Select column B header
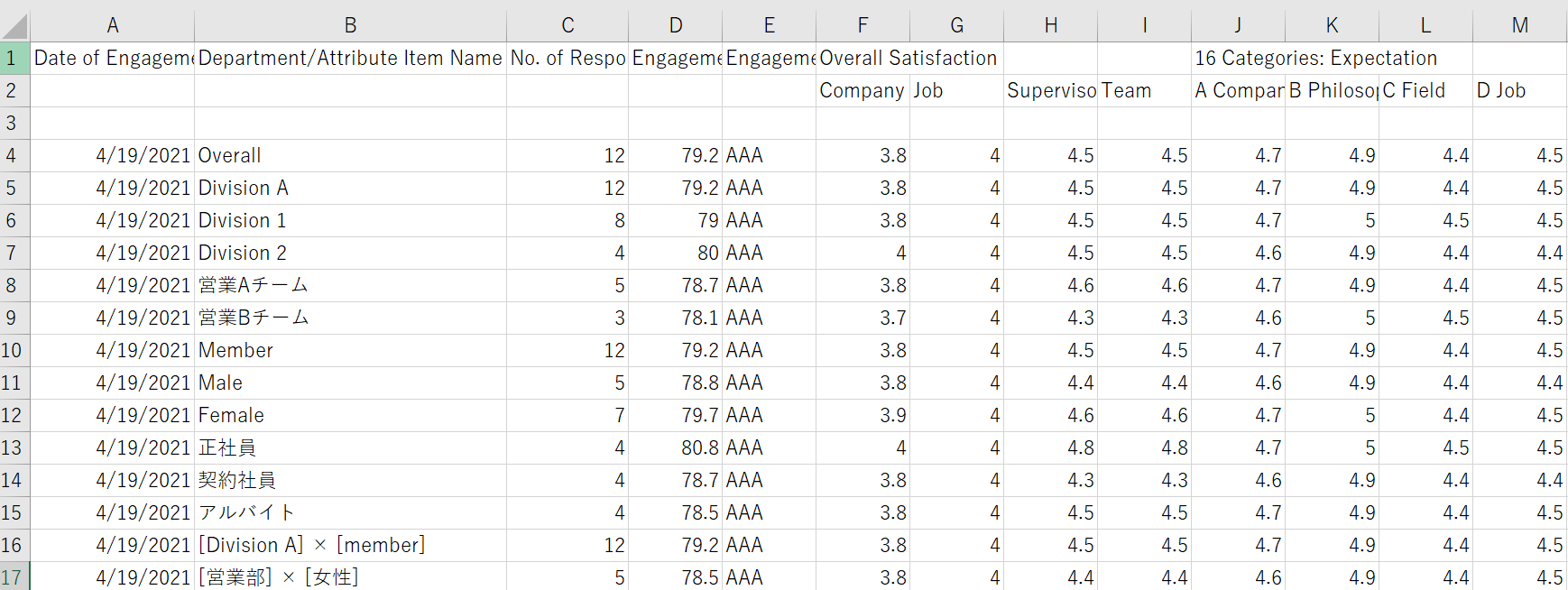 [x=350, y=25]
